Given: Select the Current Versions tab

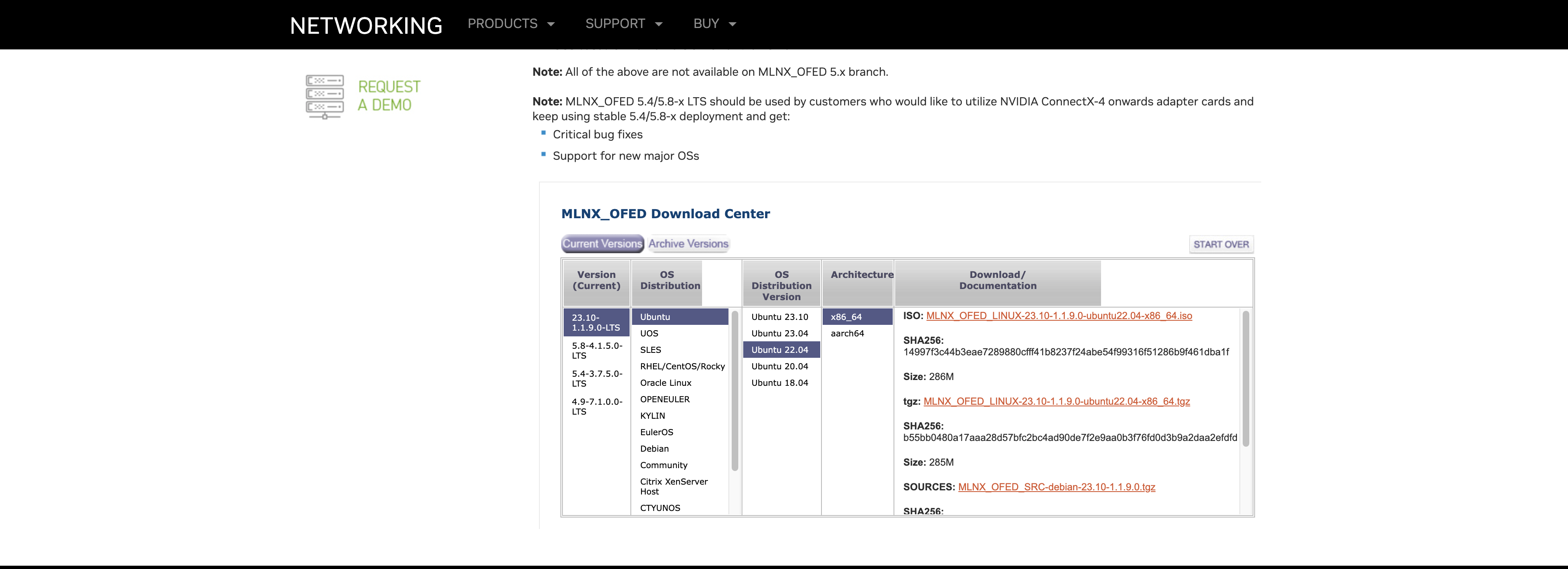Looking at the screenshot, I should pyautogui.click(x=602, y=243).
